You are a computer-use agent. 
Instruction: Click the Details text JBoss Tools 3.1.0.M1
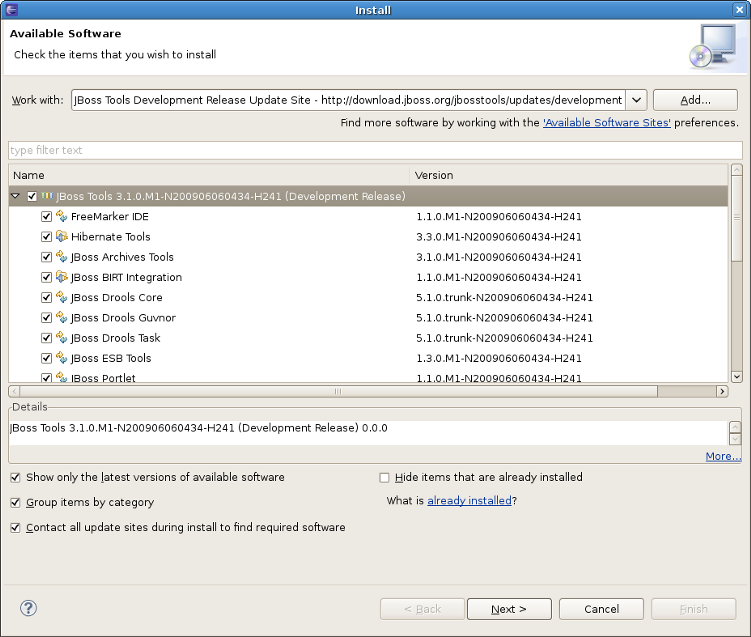(199, 428)
